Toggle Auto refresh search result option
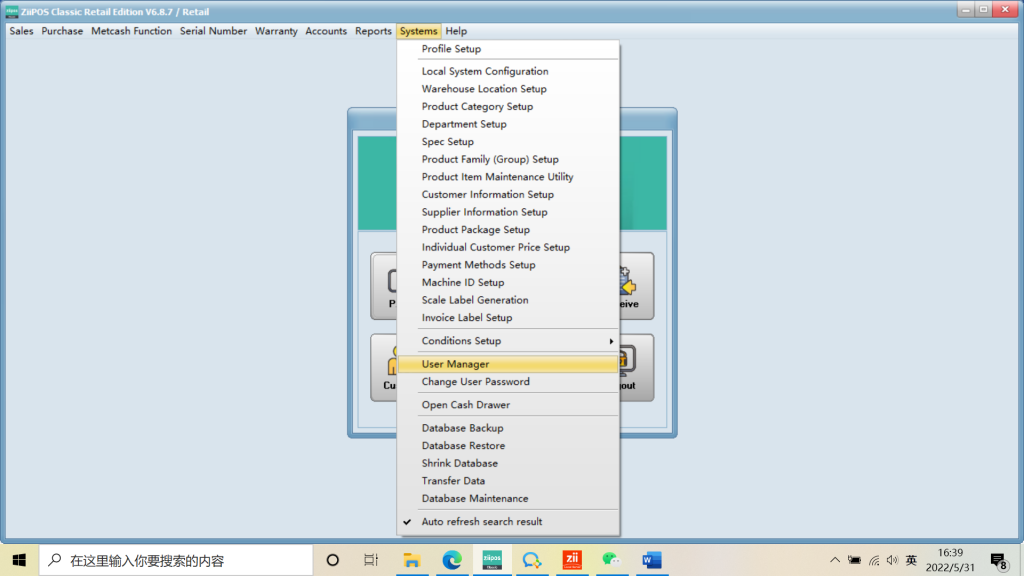The image size is (1024, 576). tap(481, 522)
